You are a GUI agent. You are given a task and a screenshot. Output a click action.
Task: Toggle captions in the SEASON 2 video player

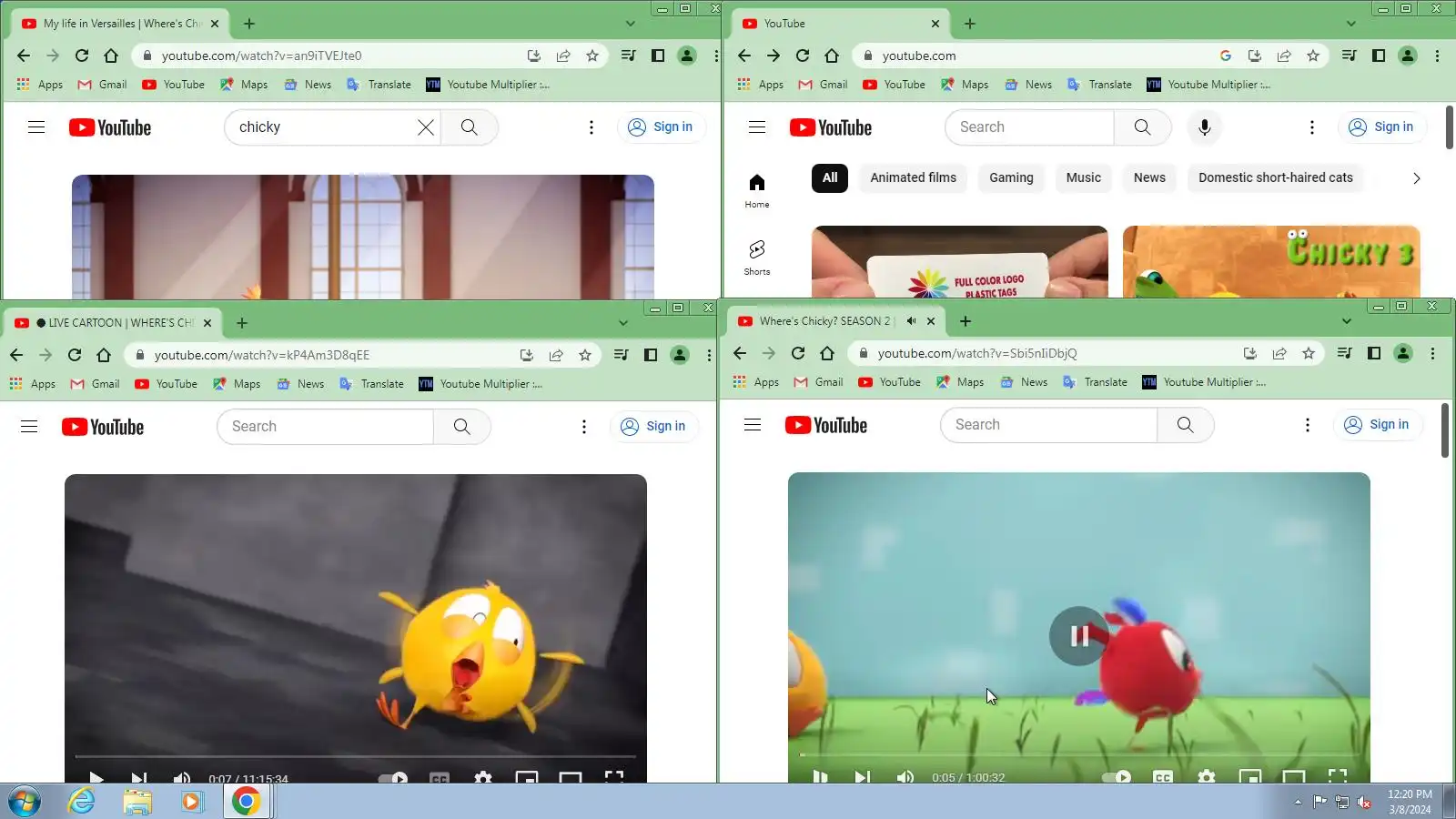tap(1163, 776)
